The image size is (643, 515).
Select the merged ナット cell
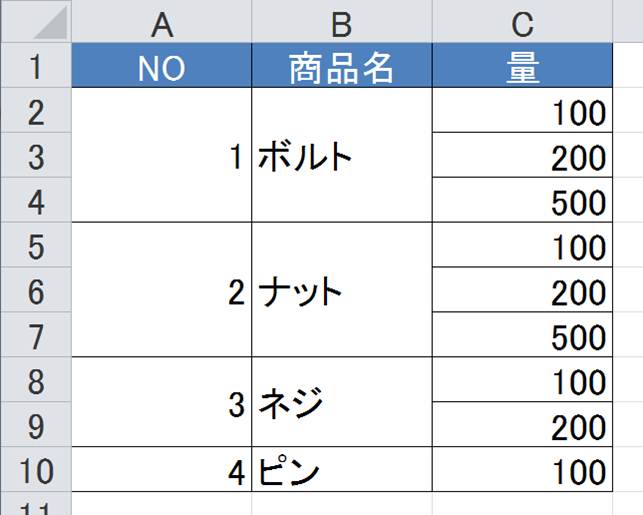click(342, 289)
